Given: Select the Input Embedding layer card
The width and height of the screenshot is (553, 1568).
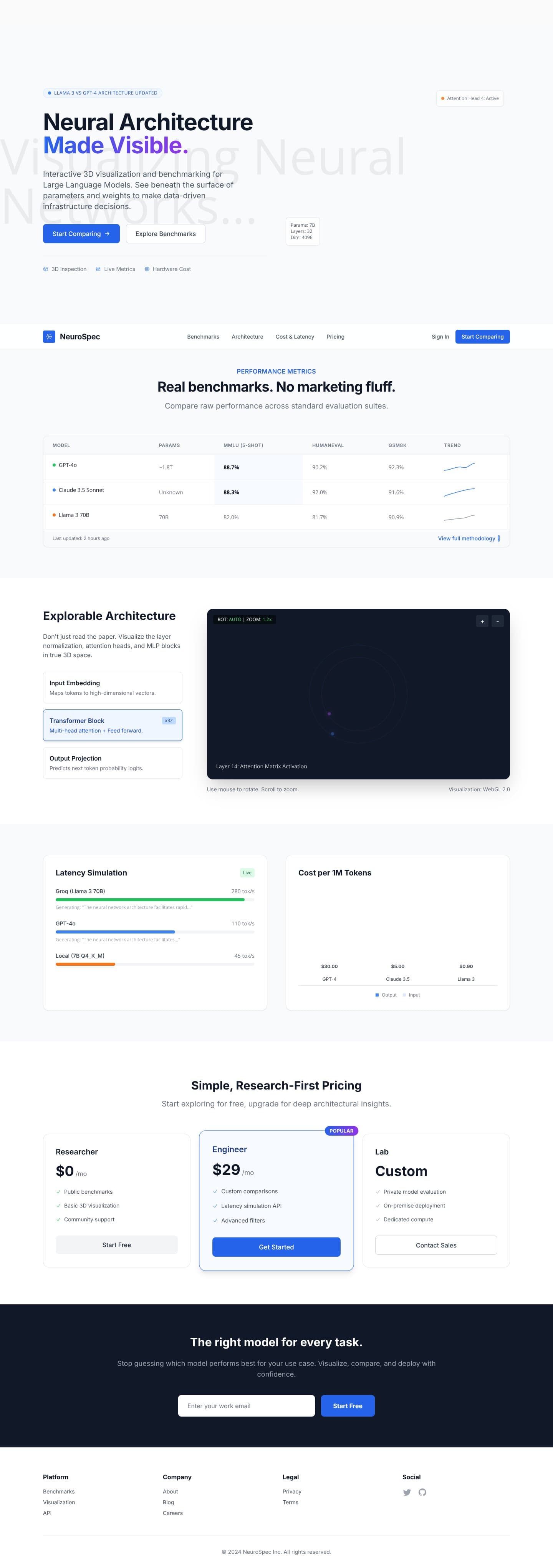Looking at the screenshot, I should pyautogui.click(x=113, y=688).
